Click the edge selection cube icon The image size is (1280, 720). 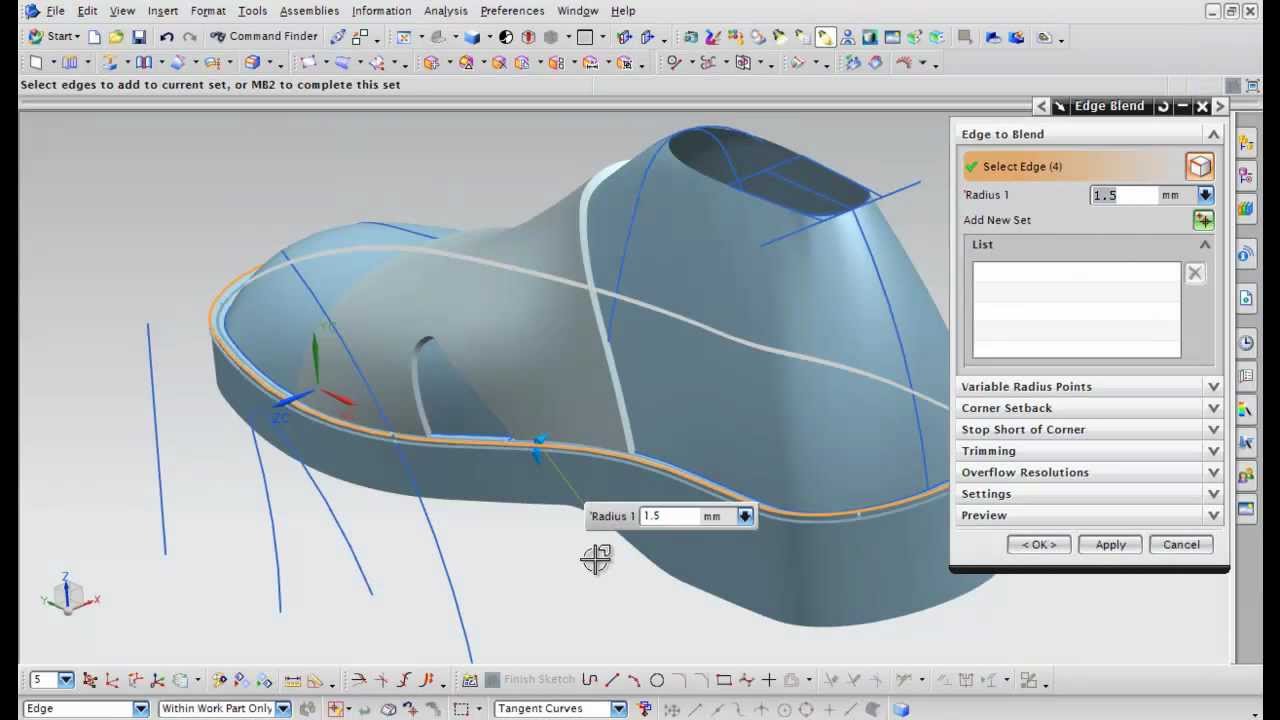(x=1199, y=166)
